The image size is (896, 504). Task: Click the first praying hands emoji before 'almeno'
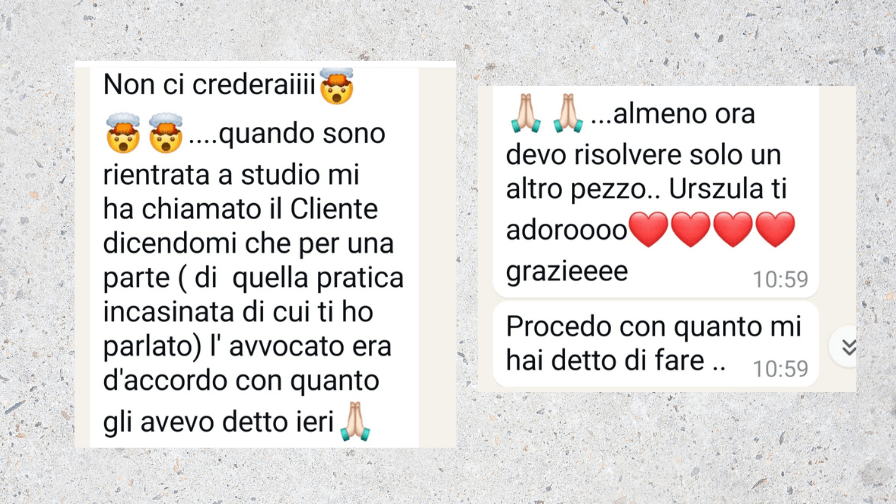[525, 113]
